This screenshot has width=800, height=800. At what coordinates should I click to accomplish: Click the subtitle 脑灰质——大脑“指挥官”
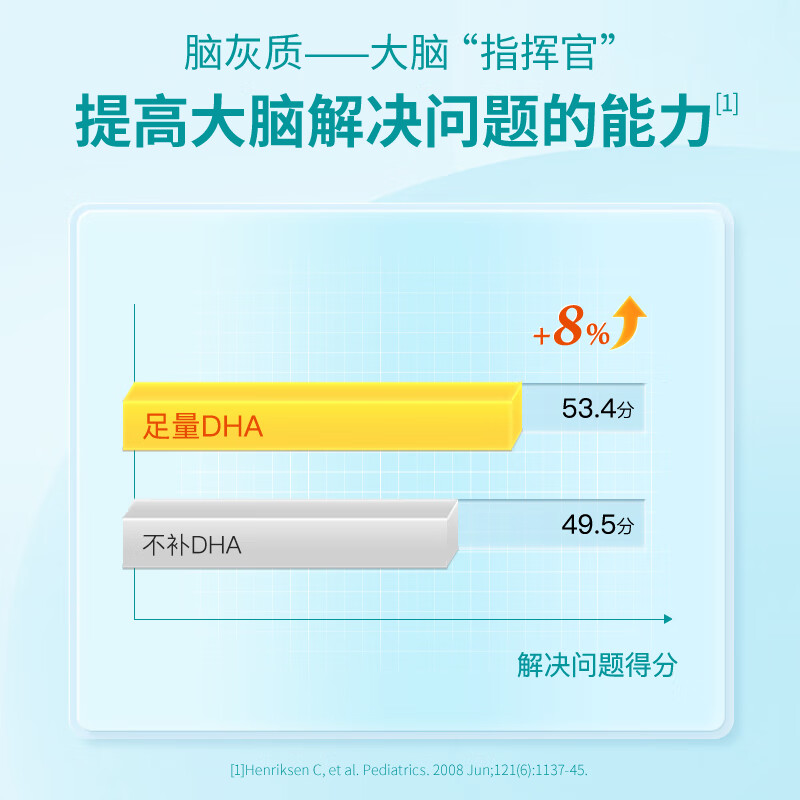pyautogui.click(x=400, y=50)
